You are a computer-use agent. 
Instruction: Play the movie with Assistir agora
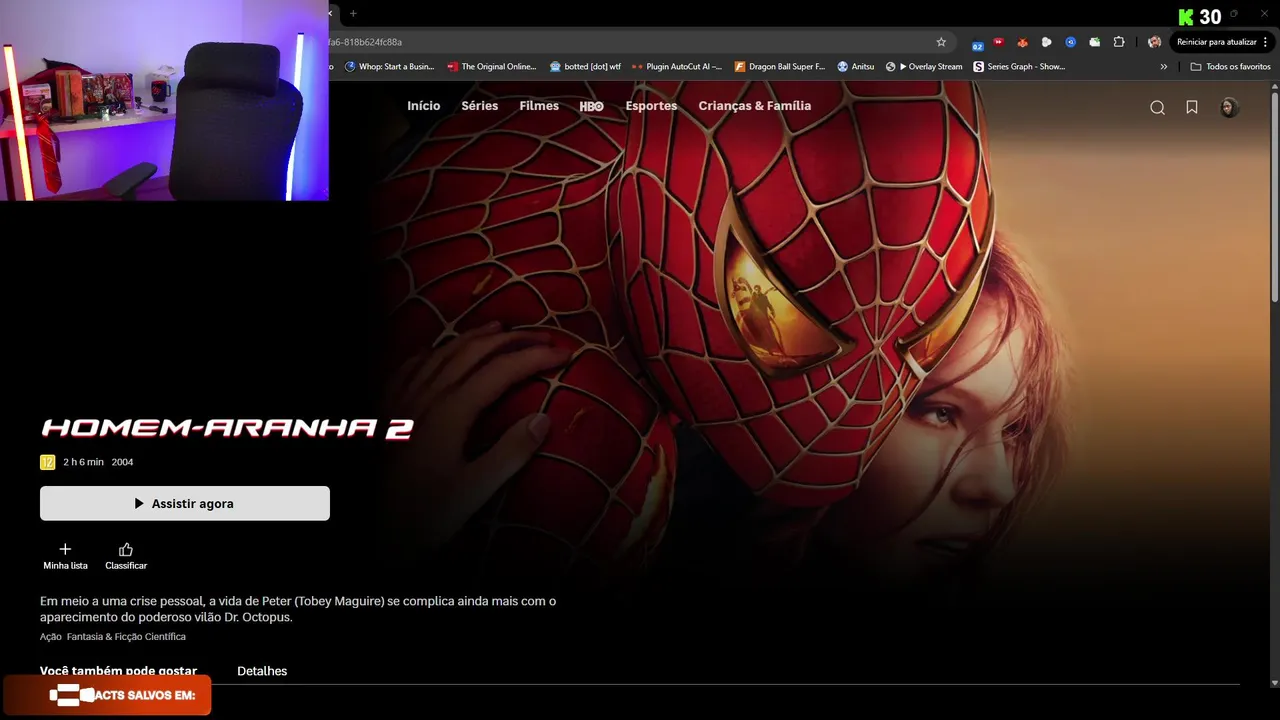[x=185, y=503]
